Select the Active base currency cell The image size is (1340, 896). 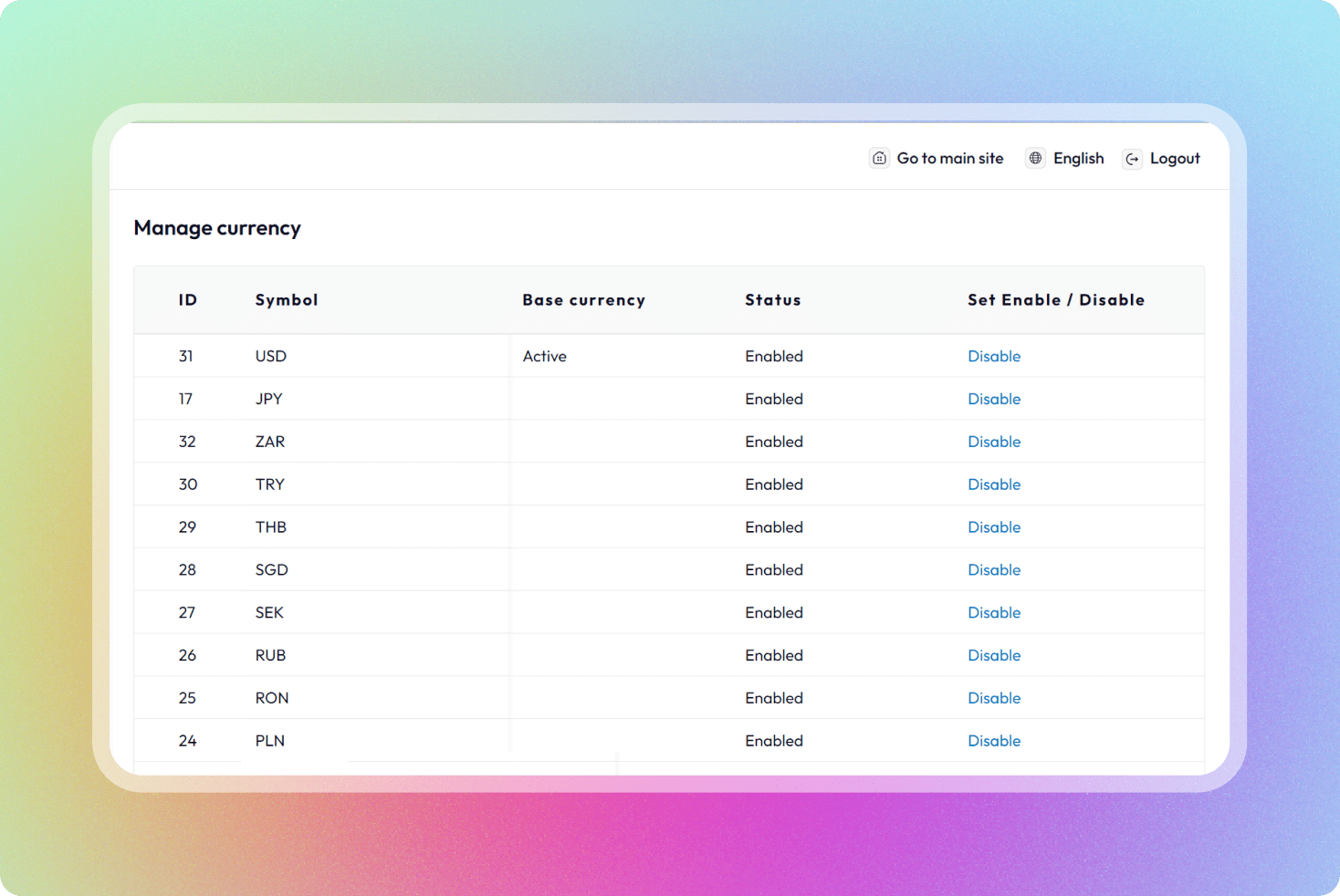coord(545,356)
